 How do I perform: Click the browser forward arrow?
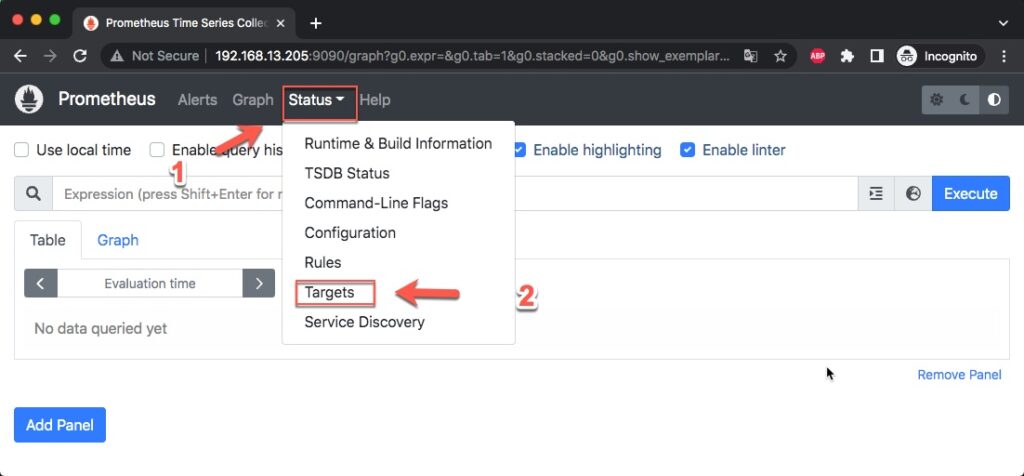[50, 56]
